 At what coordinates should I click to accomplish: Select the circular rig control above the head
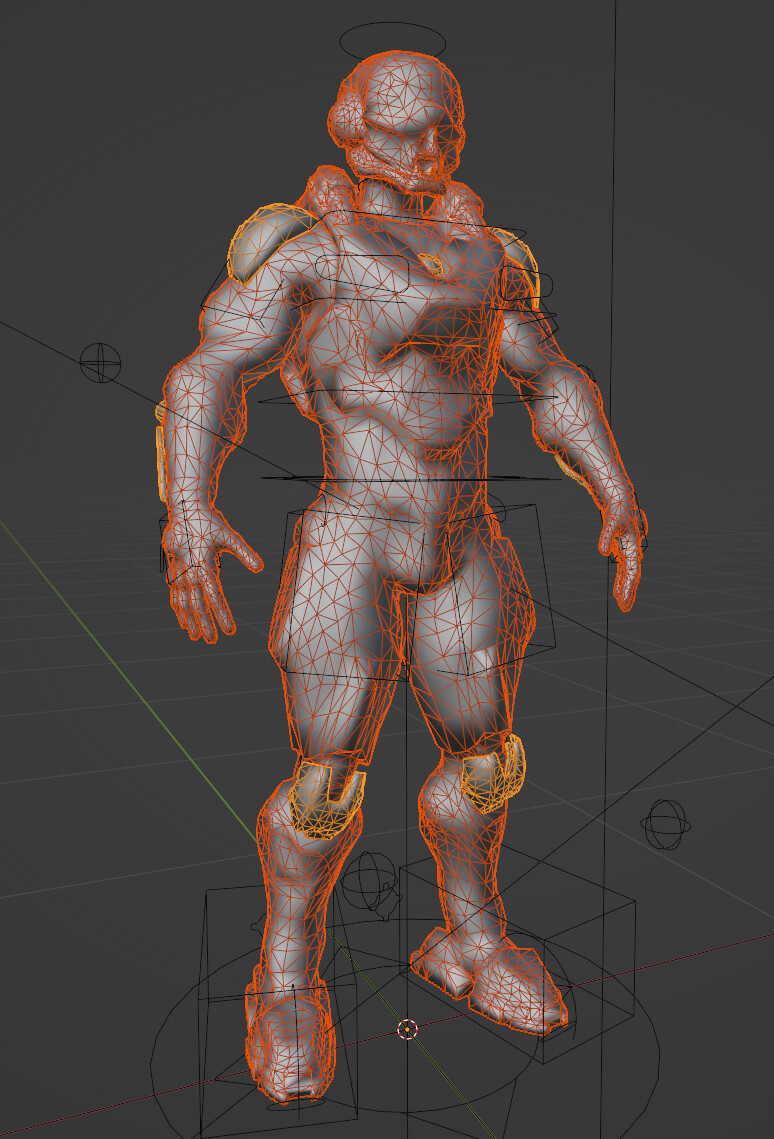(x=392, y=43)
